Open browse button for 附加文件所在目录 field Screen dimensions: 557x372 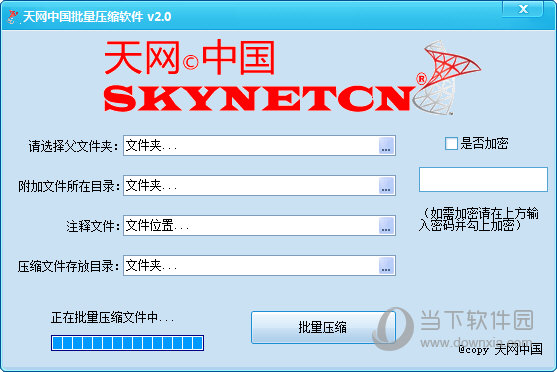click(386, 185)
